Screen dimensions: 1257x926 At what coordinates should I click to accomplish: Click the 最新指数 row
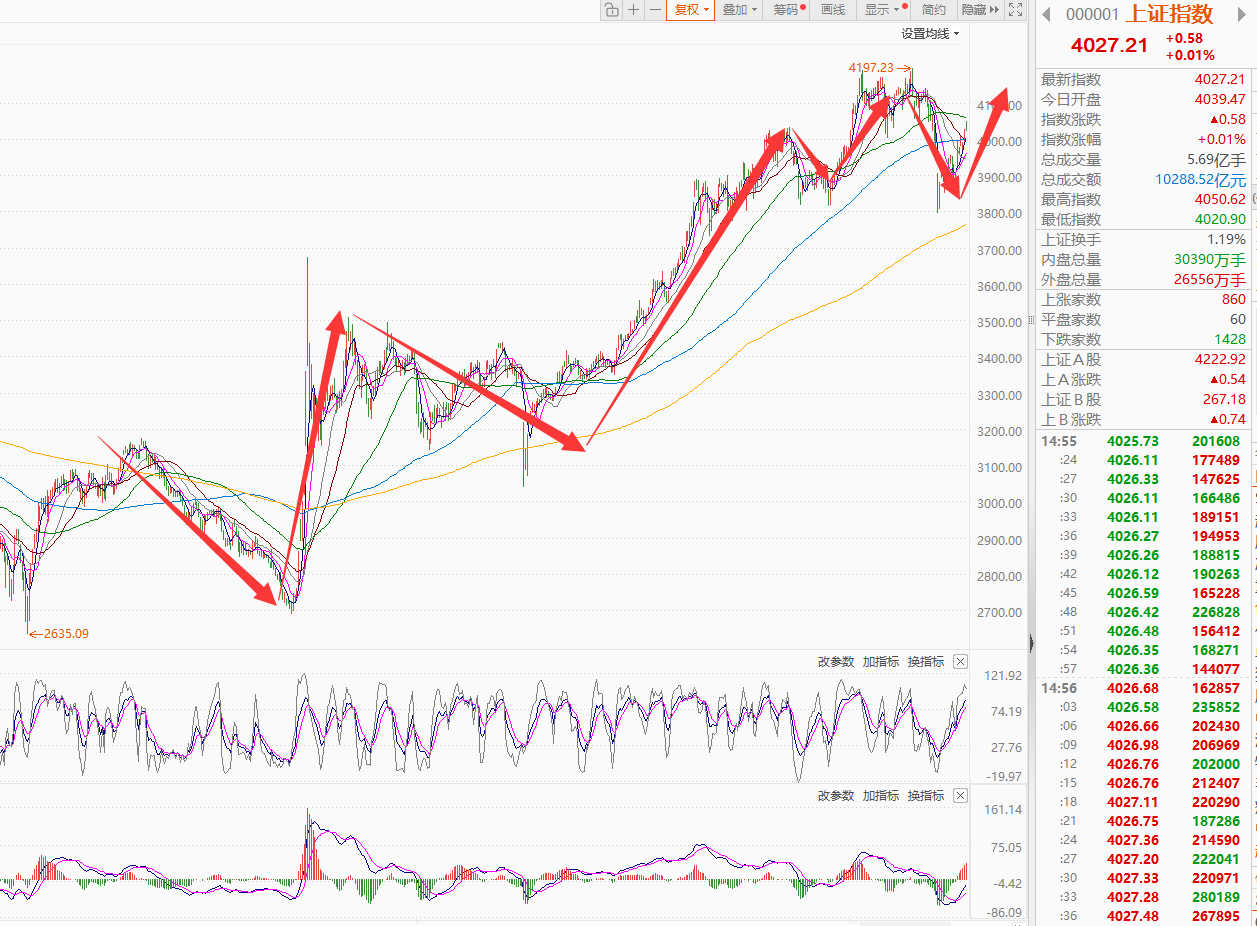click(1144, 79)
